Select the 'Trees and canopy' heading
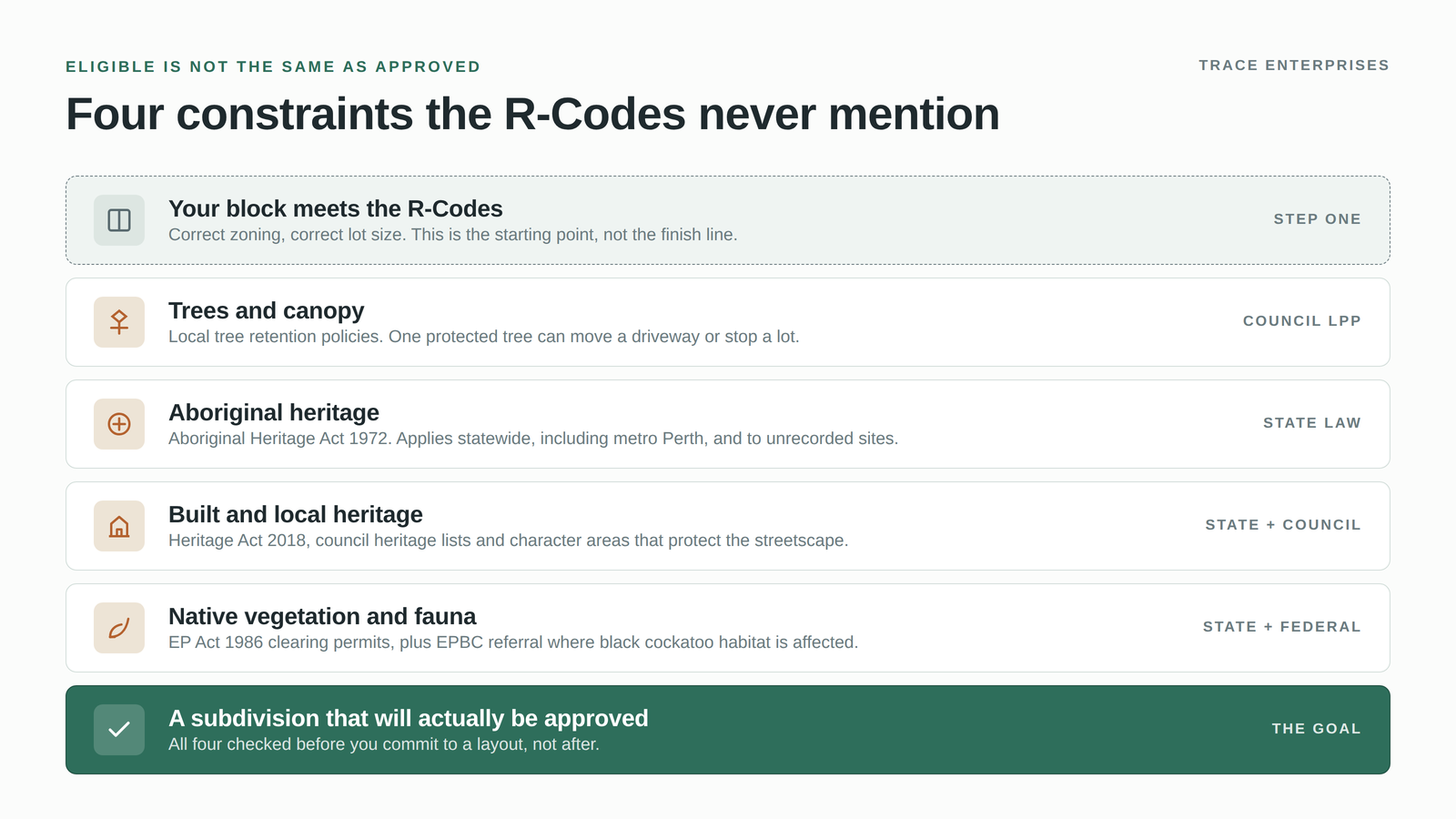The height and width of the screenshot is (819, 1456). [267, 310]
